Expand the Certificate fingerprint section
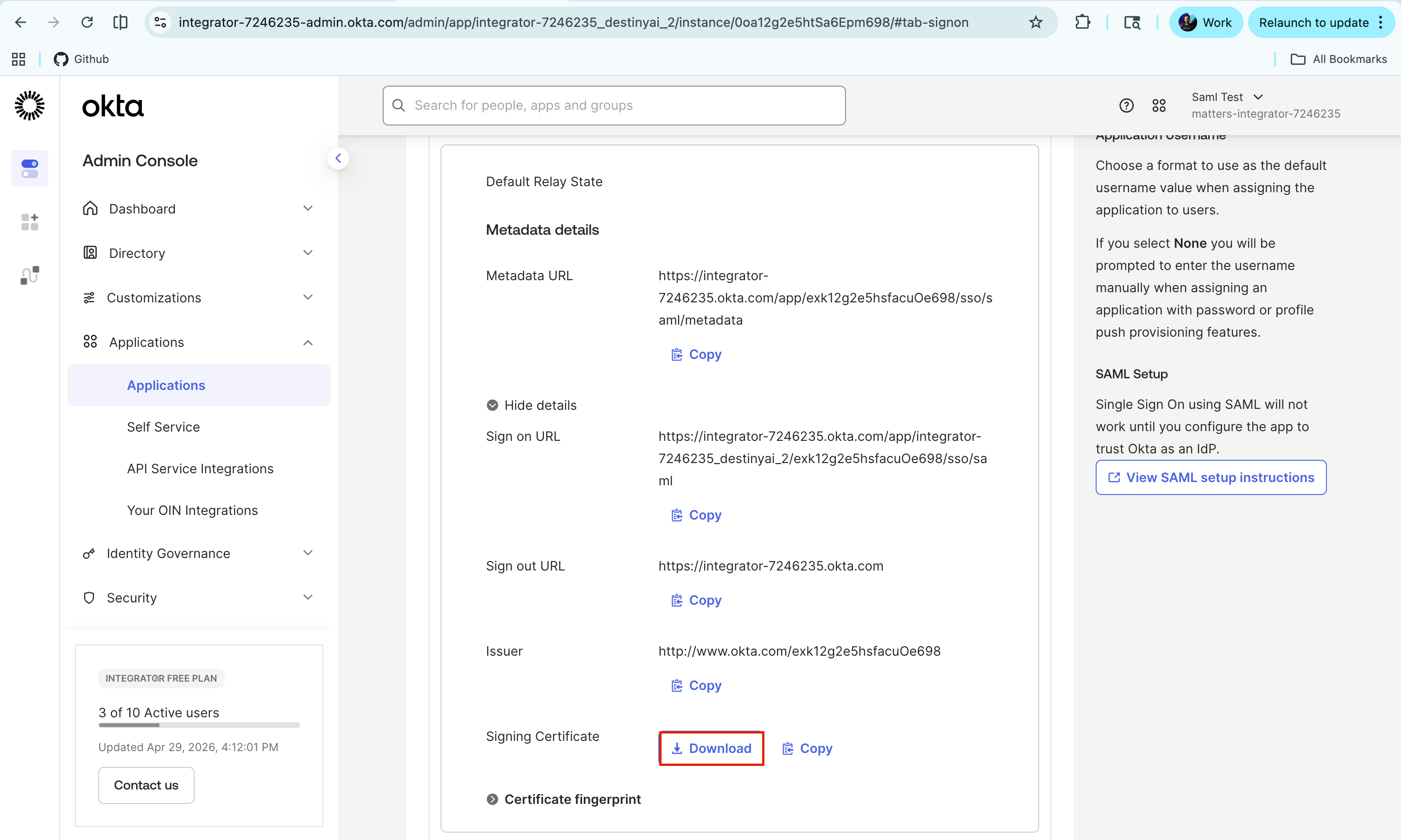Screen dimensions: 1401x840 point(563,799)
